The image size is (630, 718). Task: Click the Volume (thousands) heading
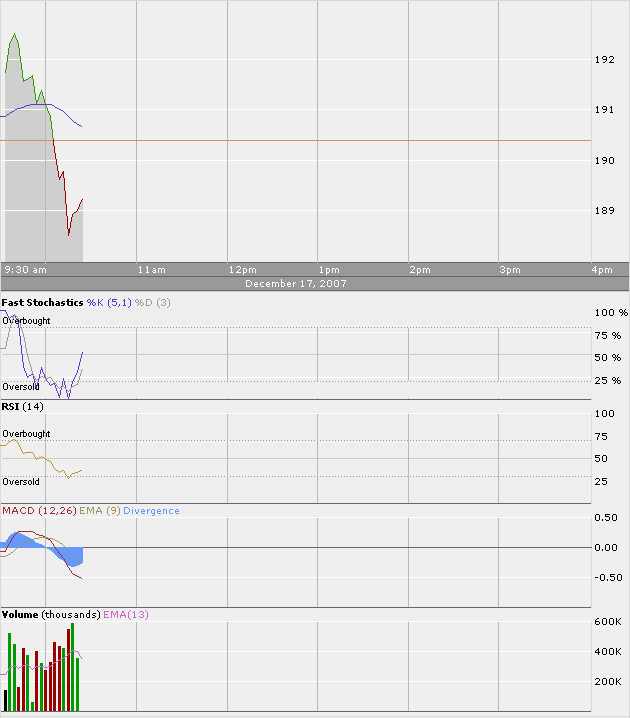coord(51,615)
